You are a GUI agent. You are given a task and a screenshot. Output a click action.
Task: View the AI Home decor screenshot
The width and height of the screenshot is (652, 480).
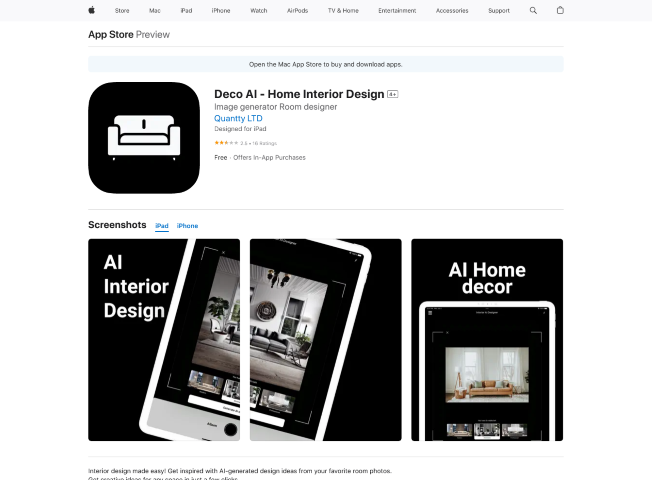(487, 340)
